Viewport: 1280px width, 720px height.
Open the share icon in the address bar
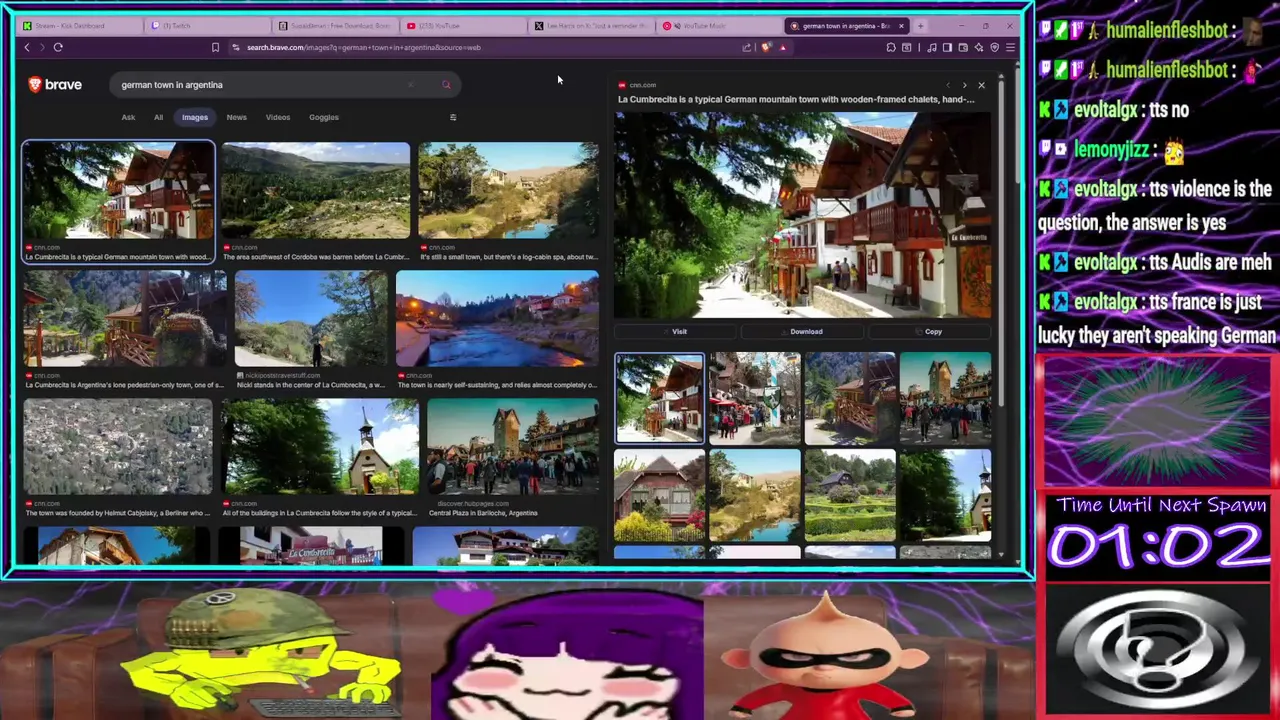(x=746, y=47)
